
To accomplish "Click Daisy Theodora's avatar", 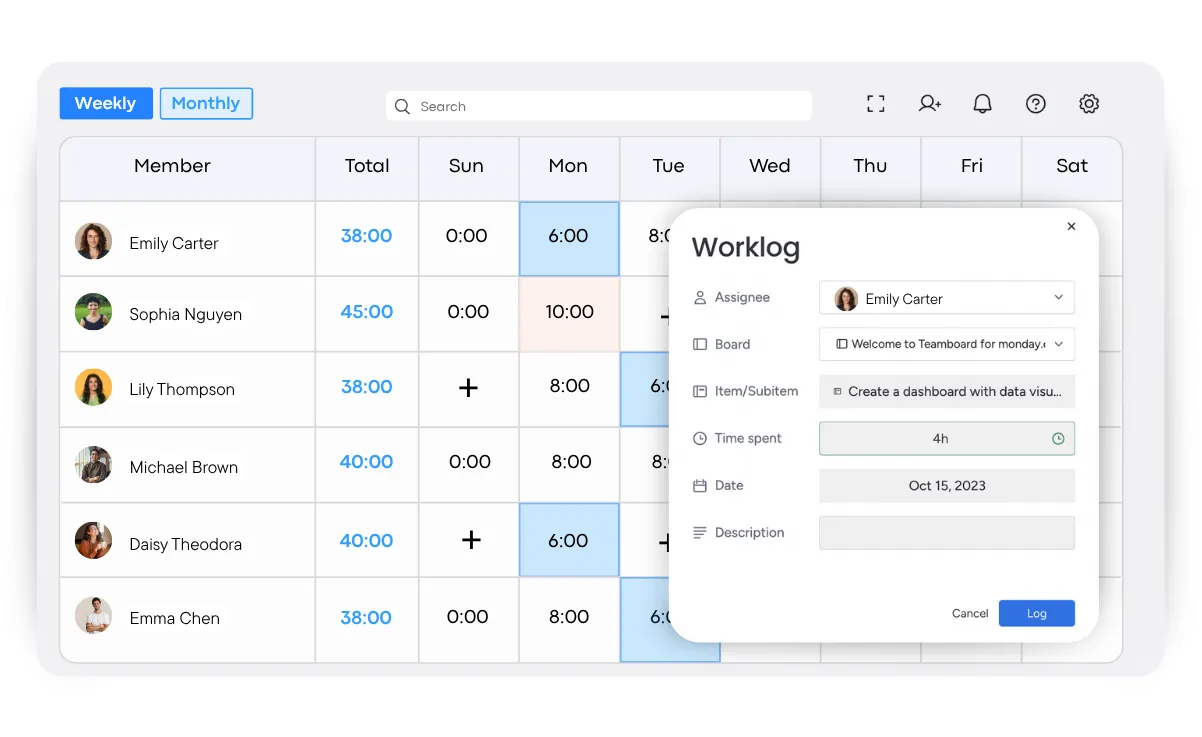I will pos(93,540).
